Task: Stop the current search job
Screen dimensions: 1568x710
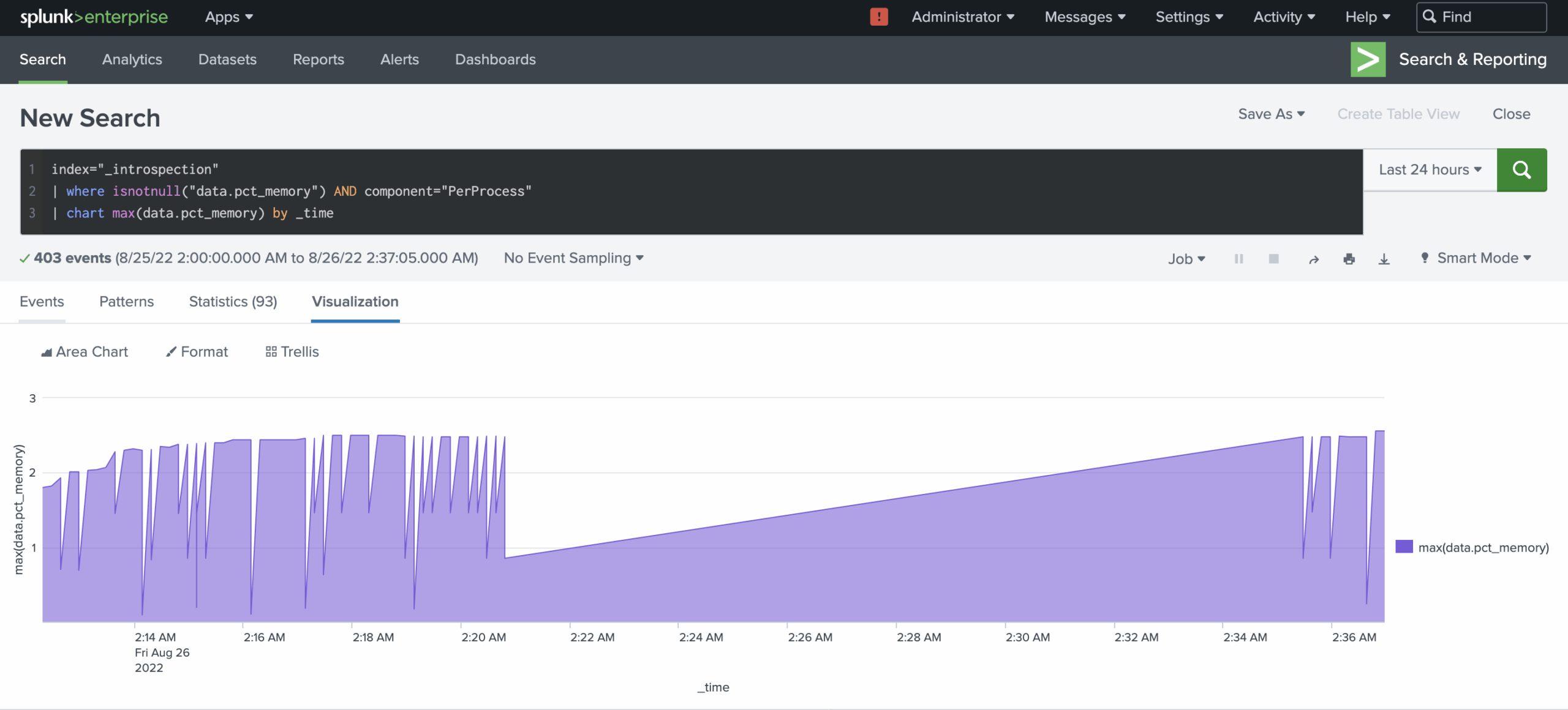Action: (x=1273, y=258)
